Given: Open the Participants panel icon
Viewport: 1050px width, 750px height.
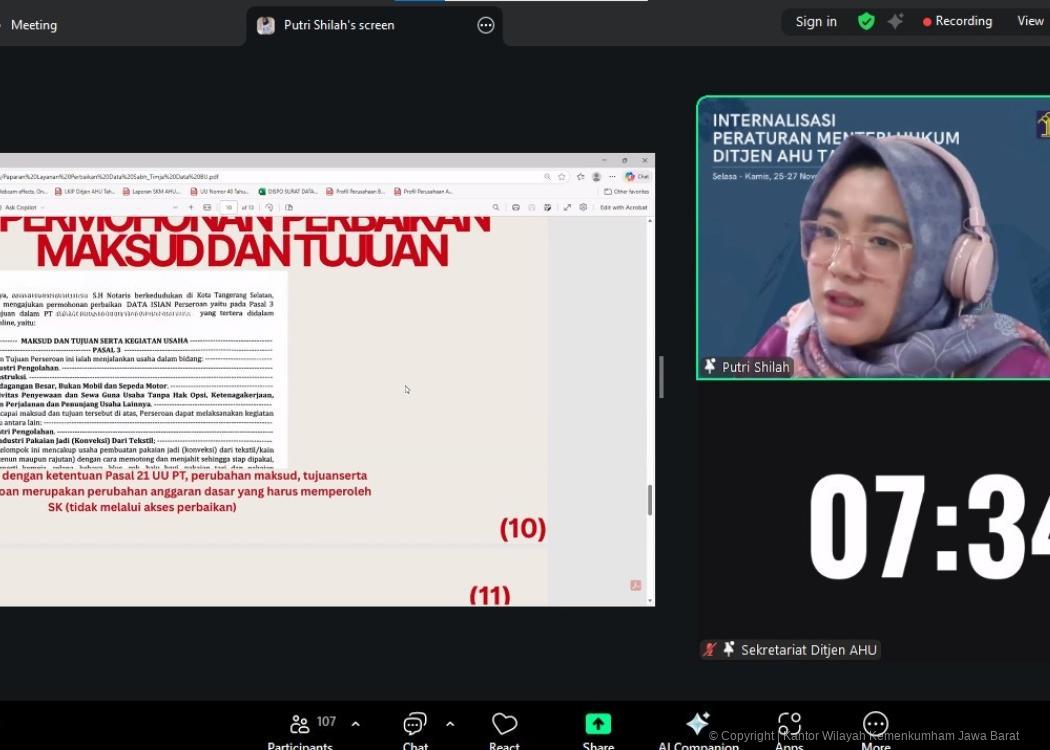Looking at the screenshot, I should pos(300,724).
